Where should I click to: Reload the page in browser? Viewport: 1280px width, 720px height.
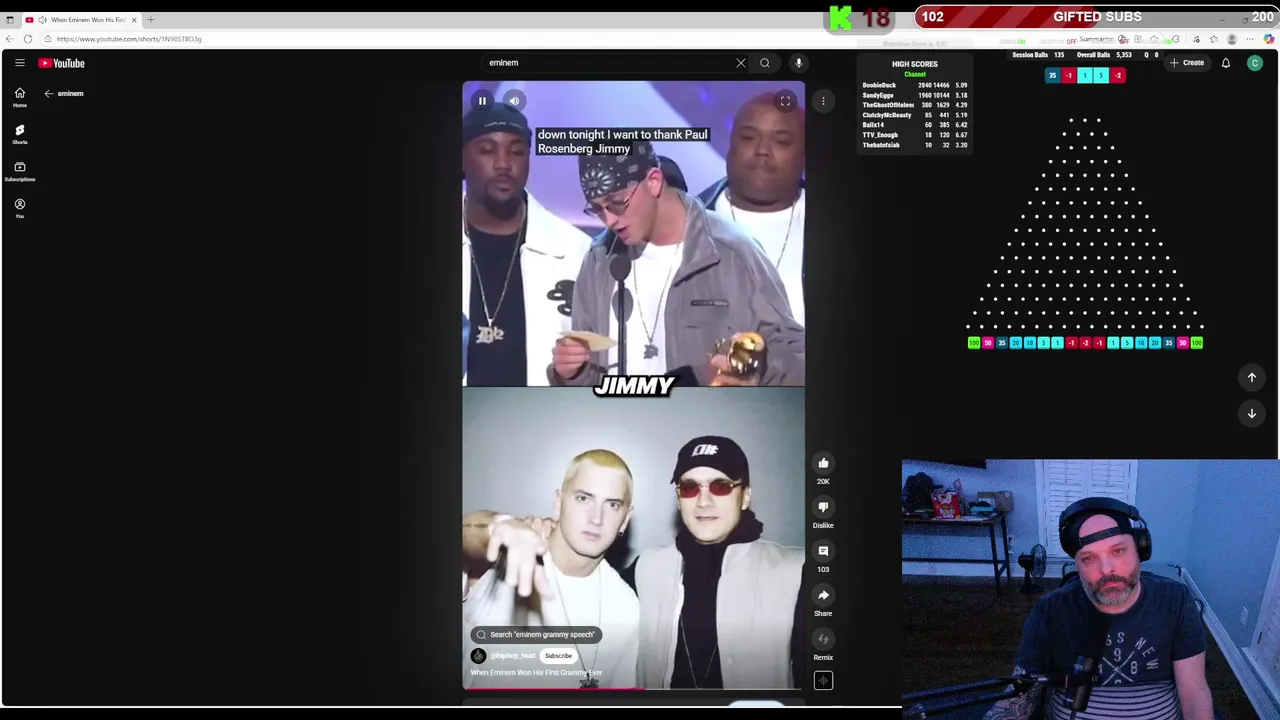coord(28,39)
